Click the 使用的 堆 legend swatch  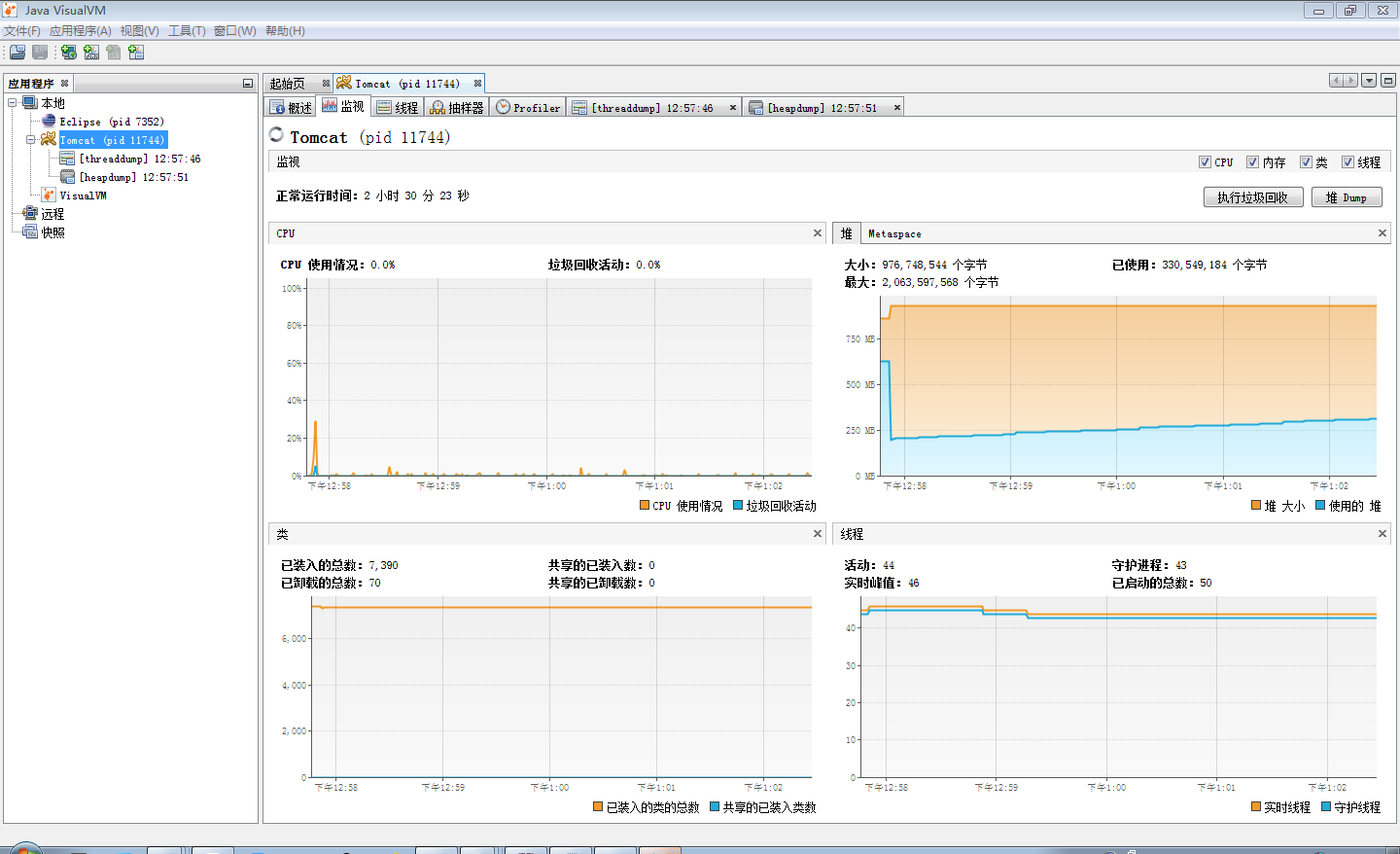[1320, 505]
